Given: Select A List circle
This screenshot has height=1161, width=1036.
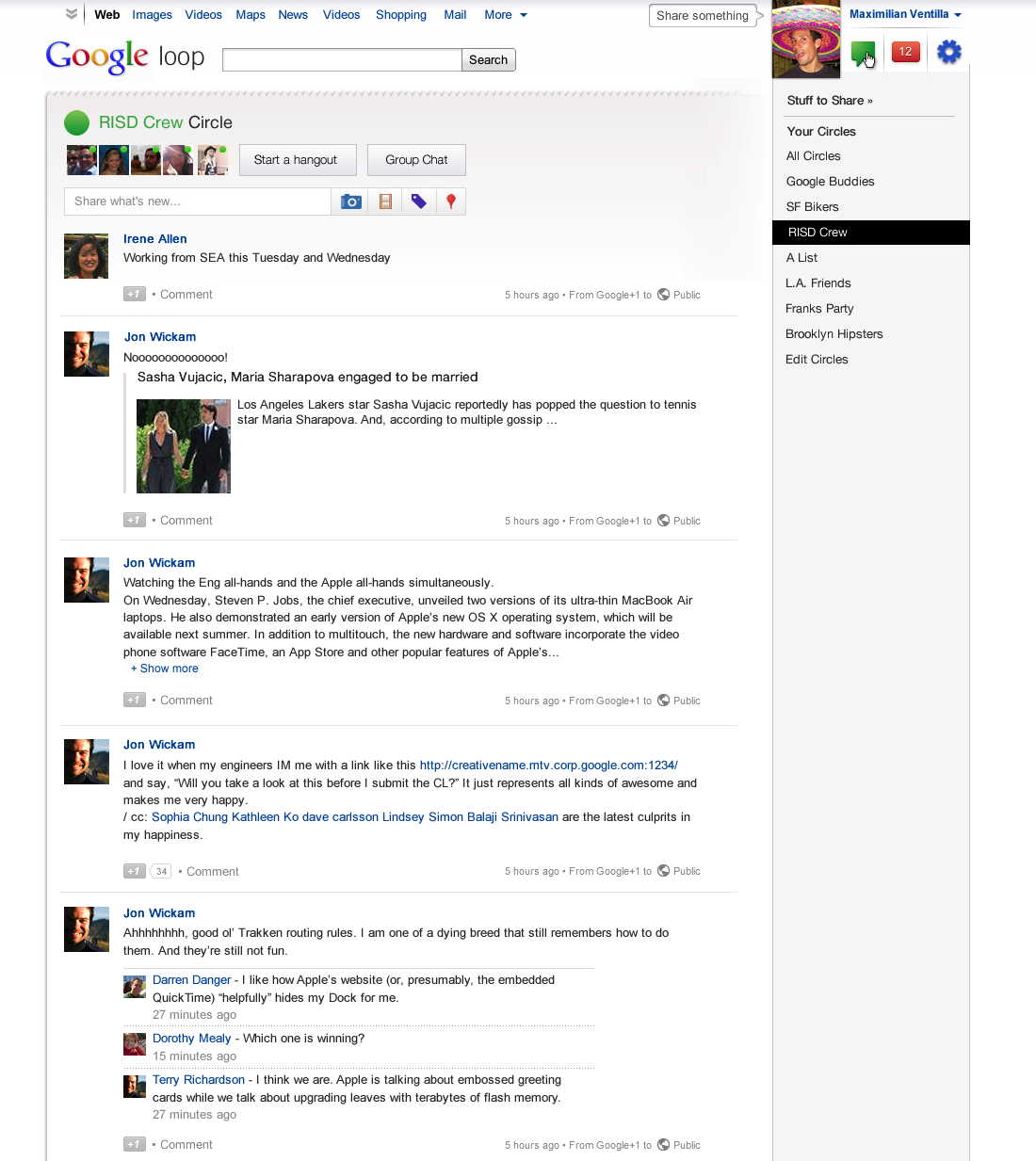Looking at the screenshot, I should coord(802,258).
